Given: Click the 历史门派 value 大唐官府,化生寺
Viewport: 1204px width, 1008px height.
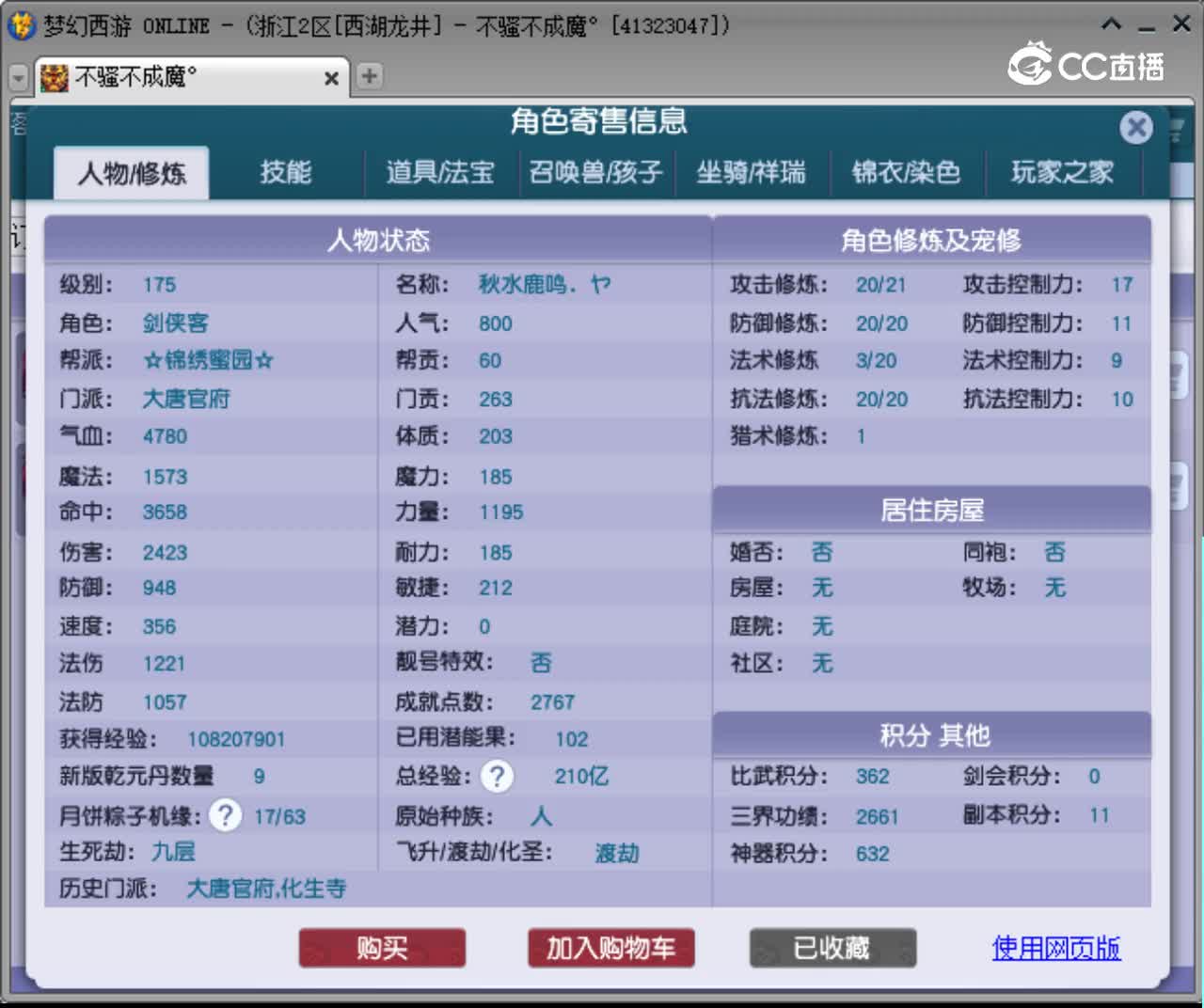Looking at the screenshot, I should pos(266,888).
